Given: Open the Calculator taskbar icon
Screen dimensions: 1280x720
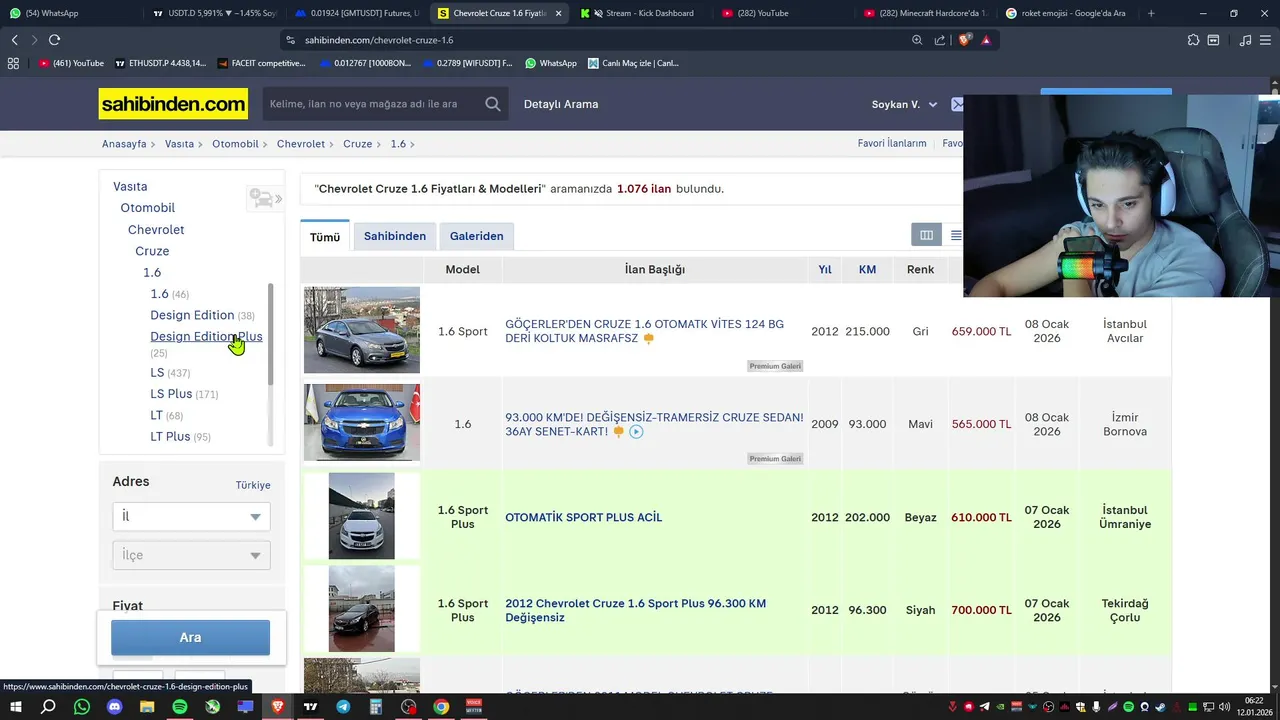Looking at the screenshot, I should point(376,707).
